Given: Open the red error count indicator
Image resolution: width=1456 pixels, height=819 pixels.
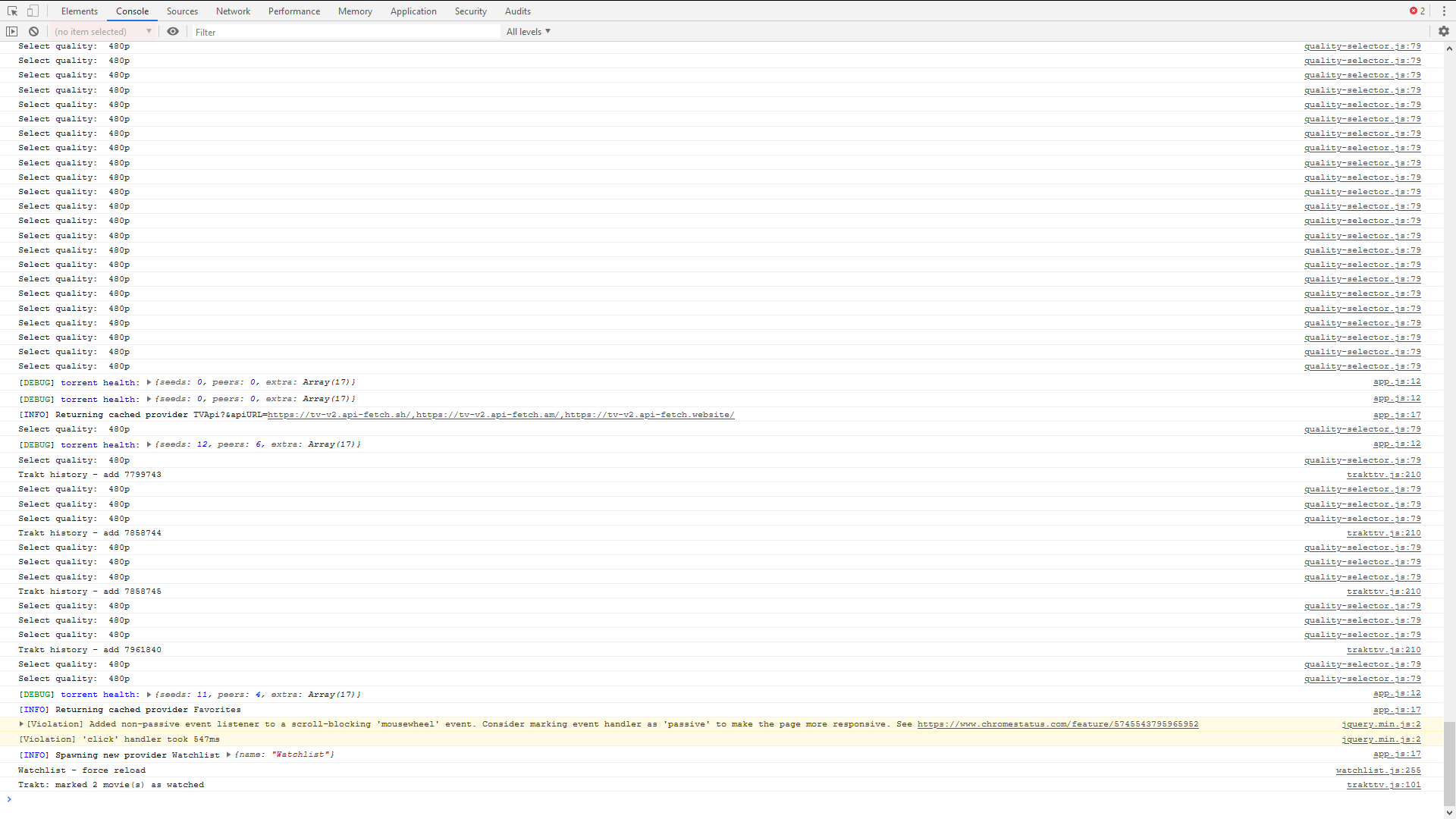Looking at the screenshot, I should pyautogui.click(x=1417, y=11).
